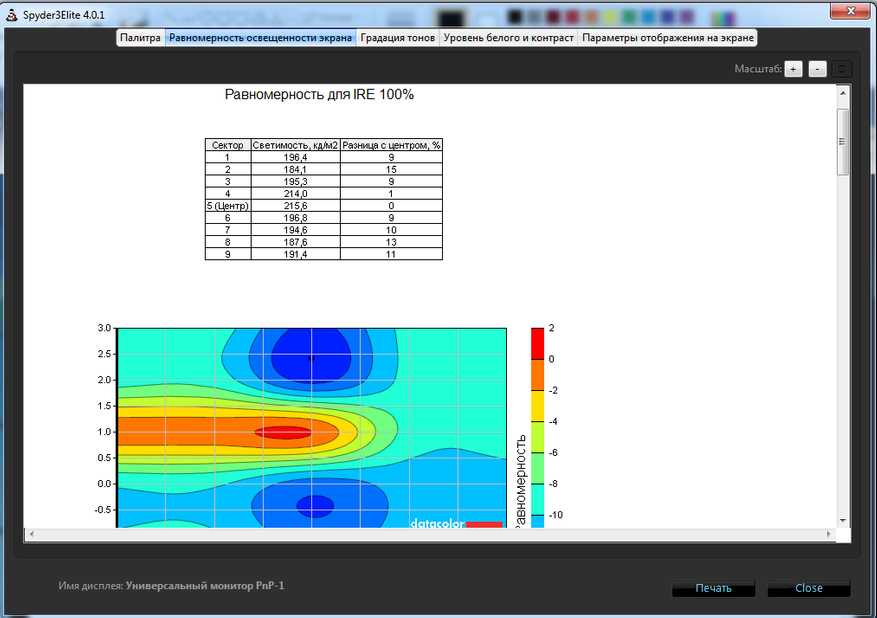Close the Spyder3Elite window with the X
The width and height of the screenshot is (877, 618).
[850, 11]
